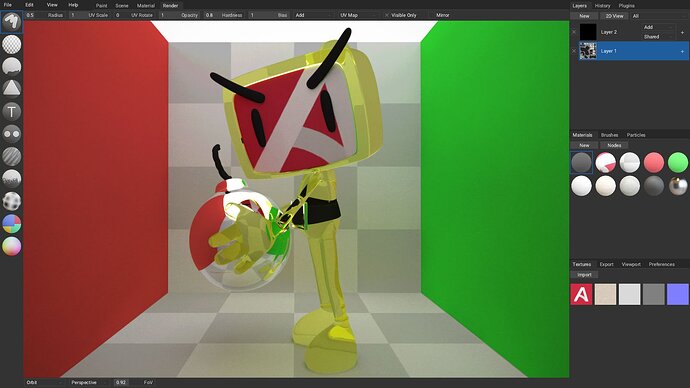The height and width of the screenshot is (388, 690).
Task: Open the Edit menu
Action: [x=29, y=5]
